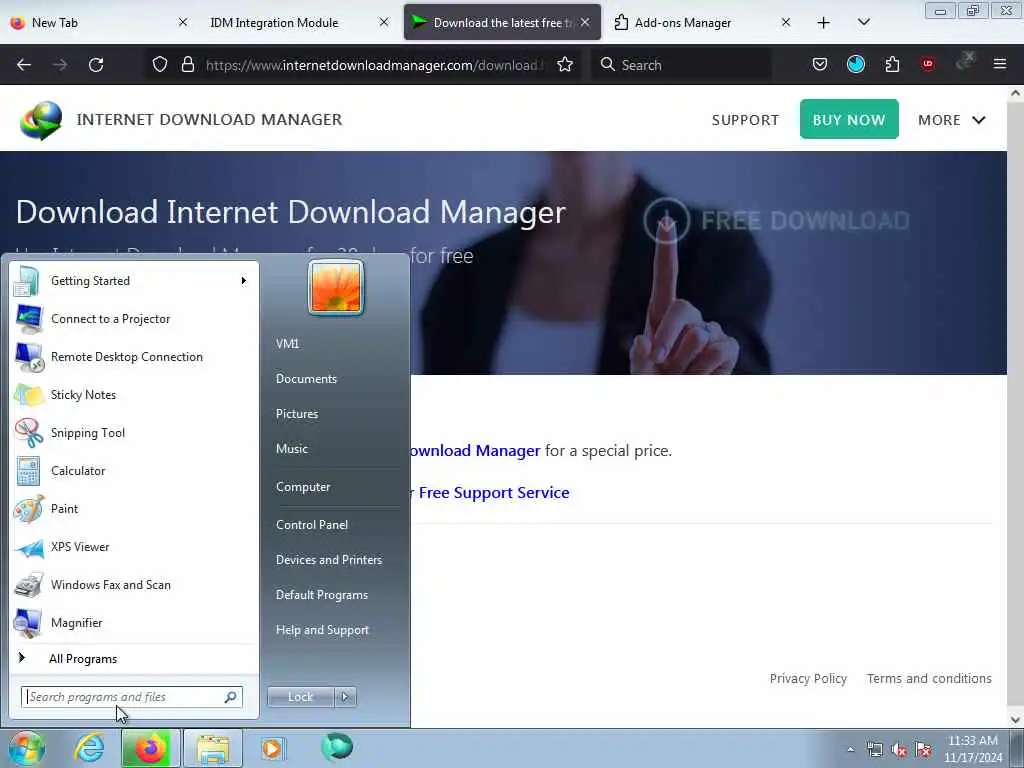Open Firefox application menu
Screen dimensions: 1024x768
click(999, 64)
